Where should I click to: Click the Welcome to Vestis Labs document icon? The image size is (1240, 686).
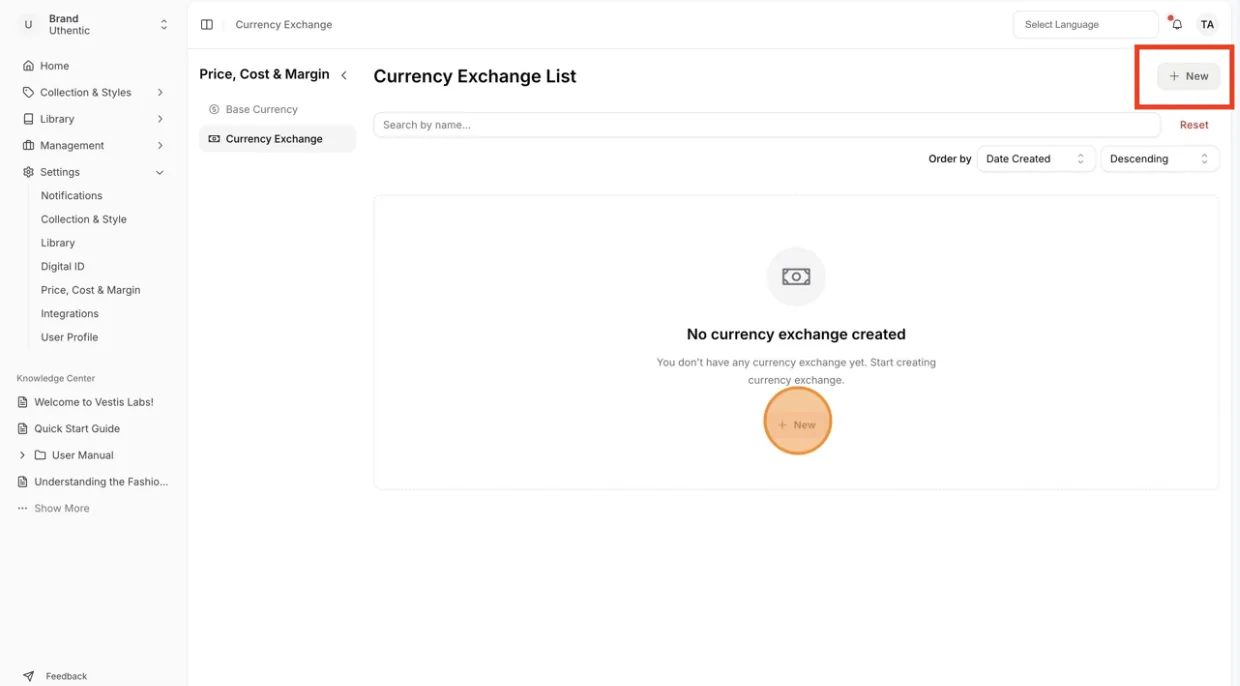[23, 402]
